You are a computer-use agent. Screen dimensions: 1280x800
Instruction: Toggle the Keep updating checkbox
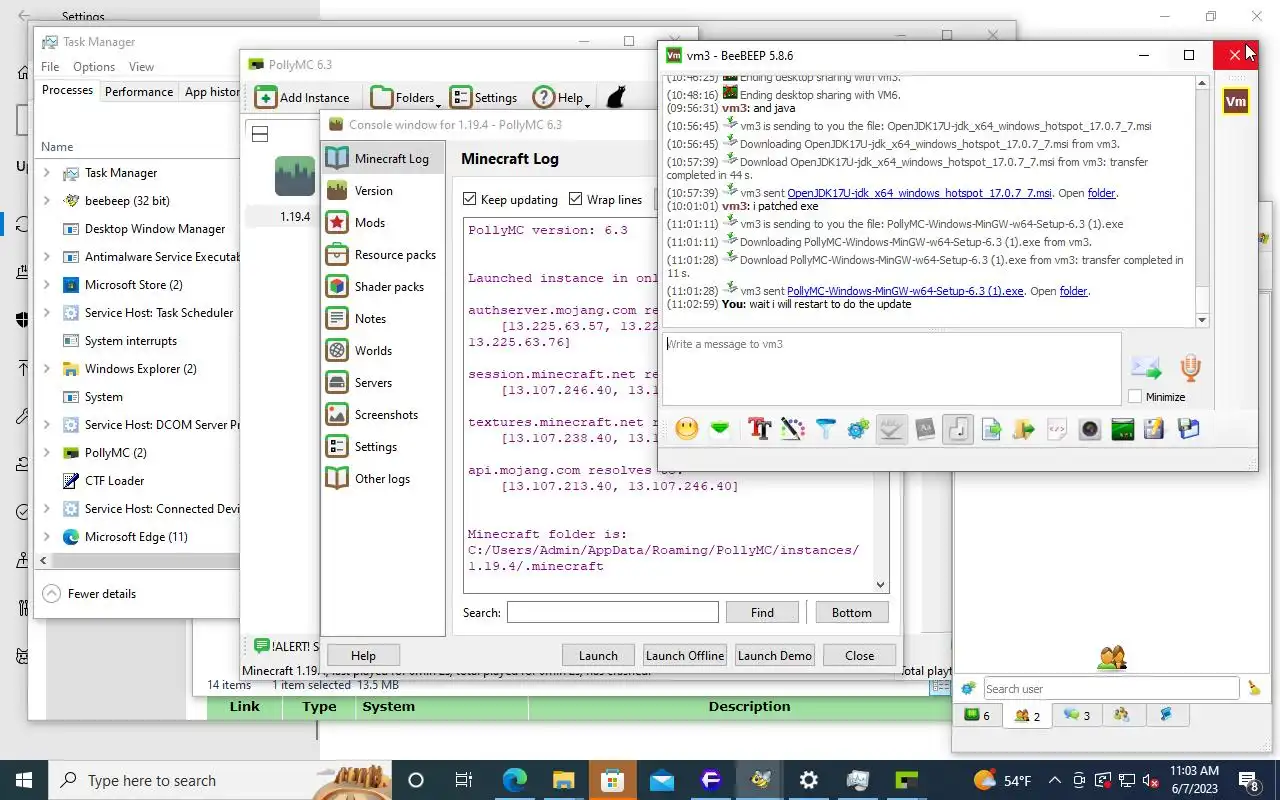(470, 199)
